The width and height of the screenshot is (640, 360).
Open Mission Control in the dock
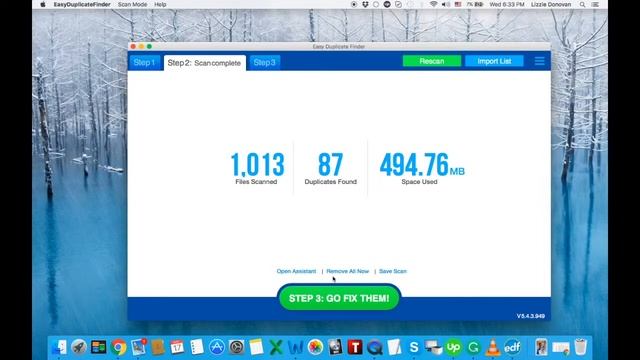coord(98,347)
